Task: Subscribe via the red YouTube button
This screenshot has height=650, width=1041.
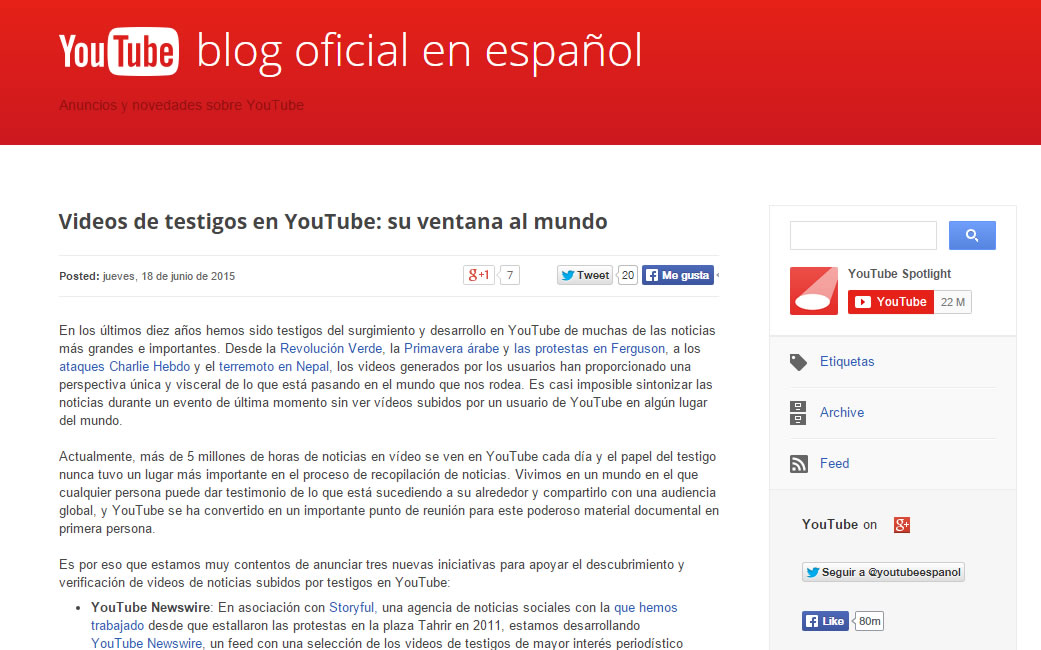Action: coord(889,301)
